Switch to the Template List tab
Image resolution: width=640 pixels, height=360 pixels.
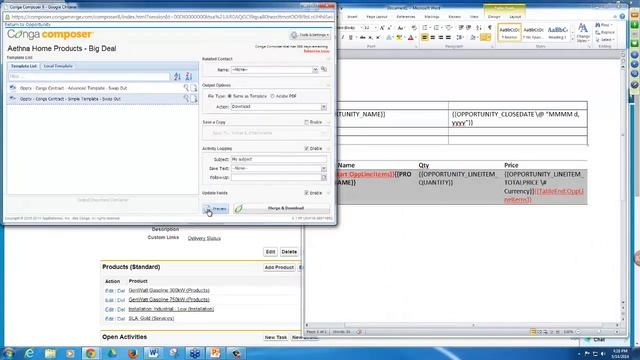[x=24, y=66]
